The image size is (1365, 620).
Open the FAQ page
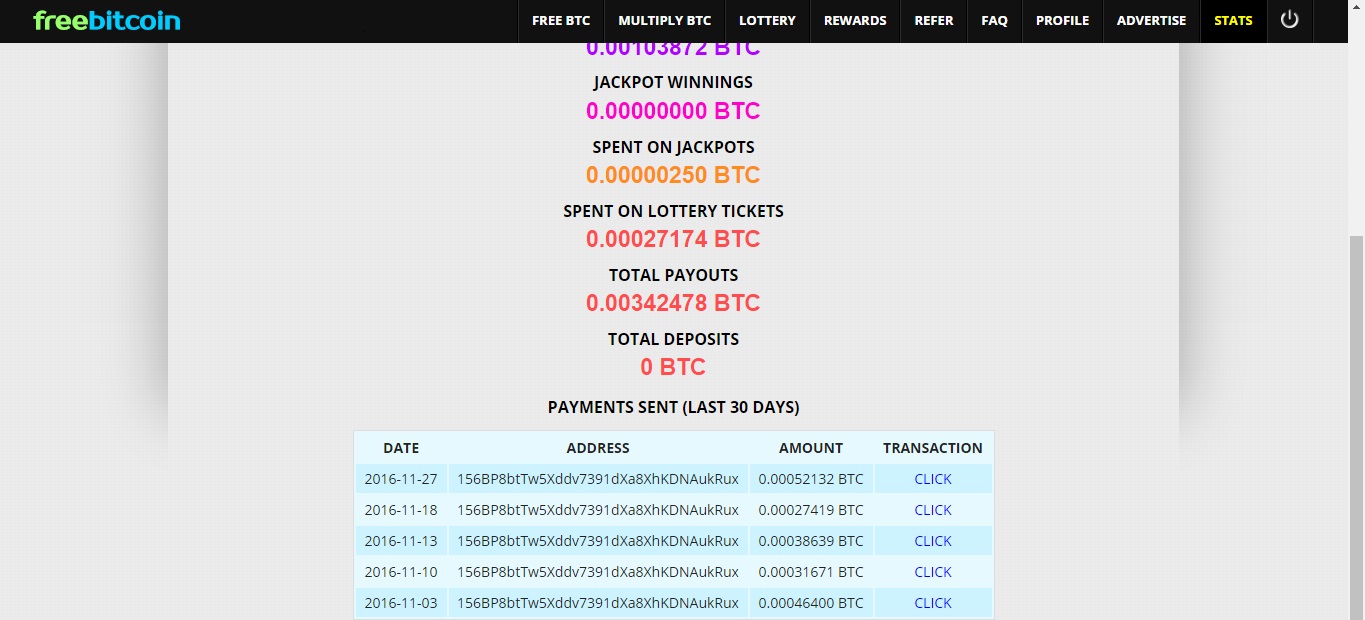[995, 20]
